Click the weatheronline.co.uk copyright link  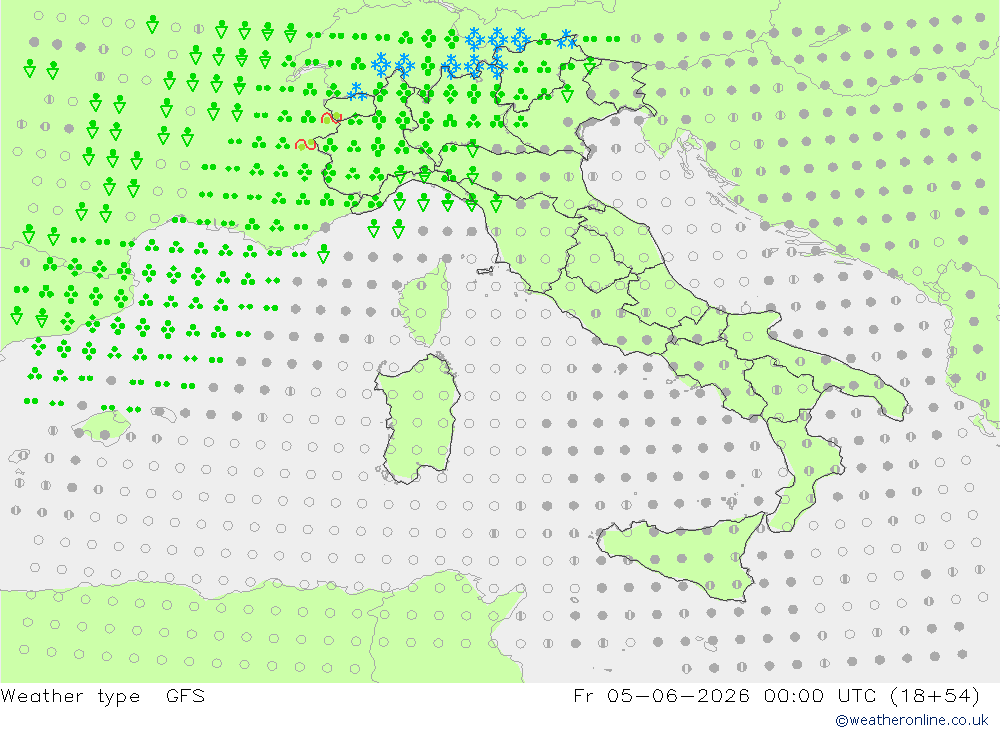911,720
